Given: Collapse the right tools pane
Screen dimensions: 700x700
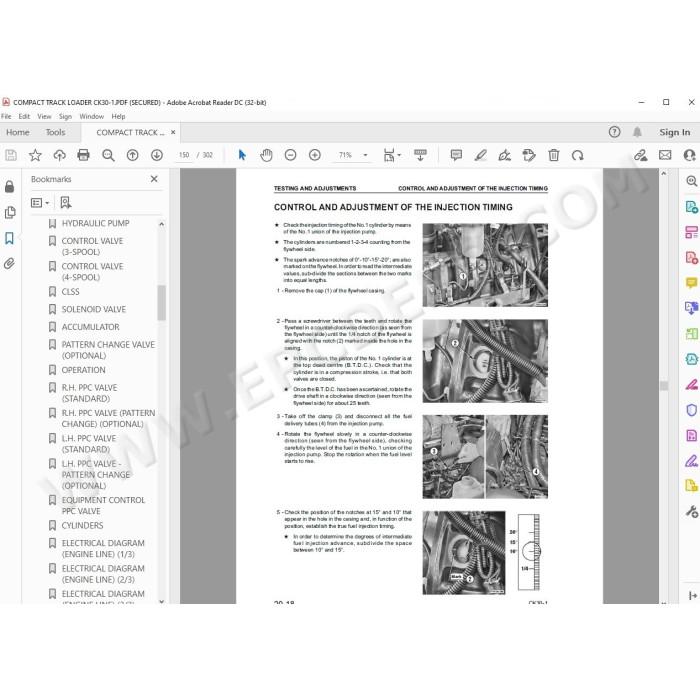Looking at the screenshot, I should point(692,595).
